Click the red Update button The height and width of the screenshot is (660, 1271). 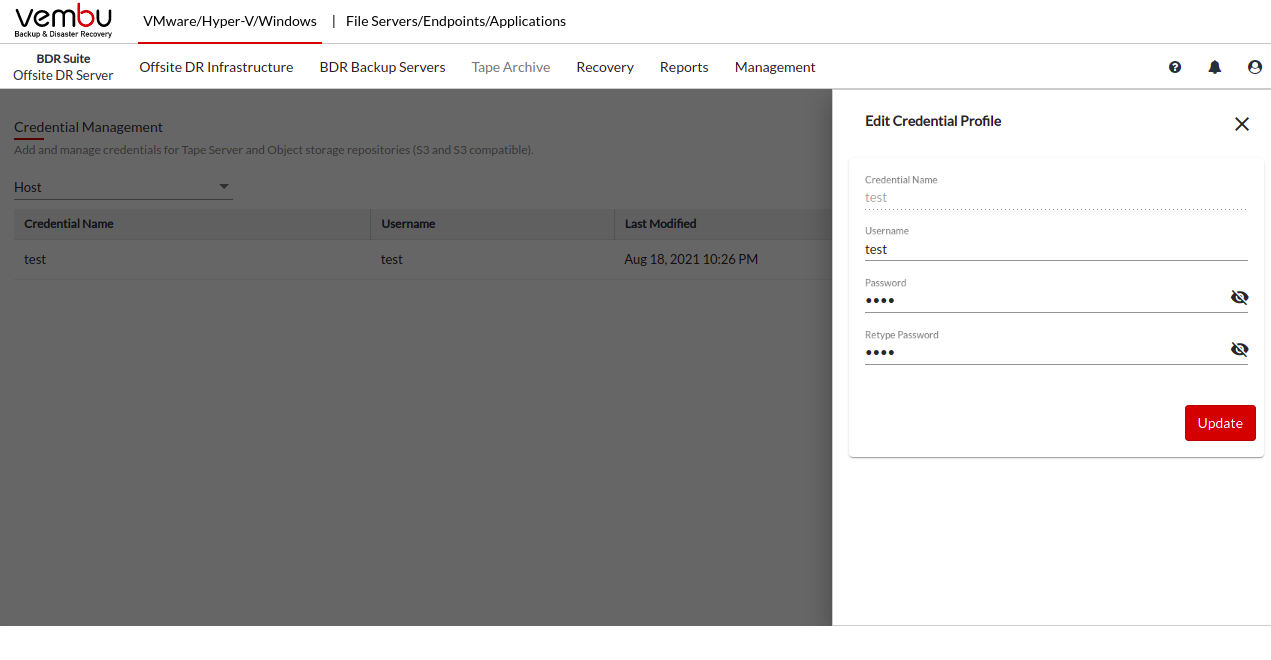tap(1220, 423)
